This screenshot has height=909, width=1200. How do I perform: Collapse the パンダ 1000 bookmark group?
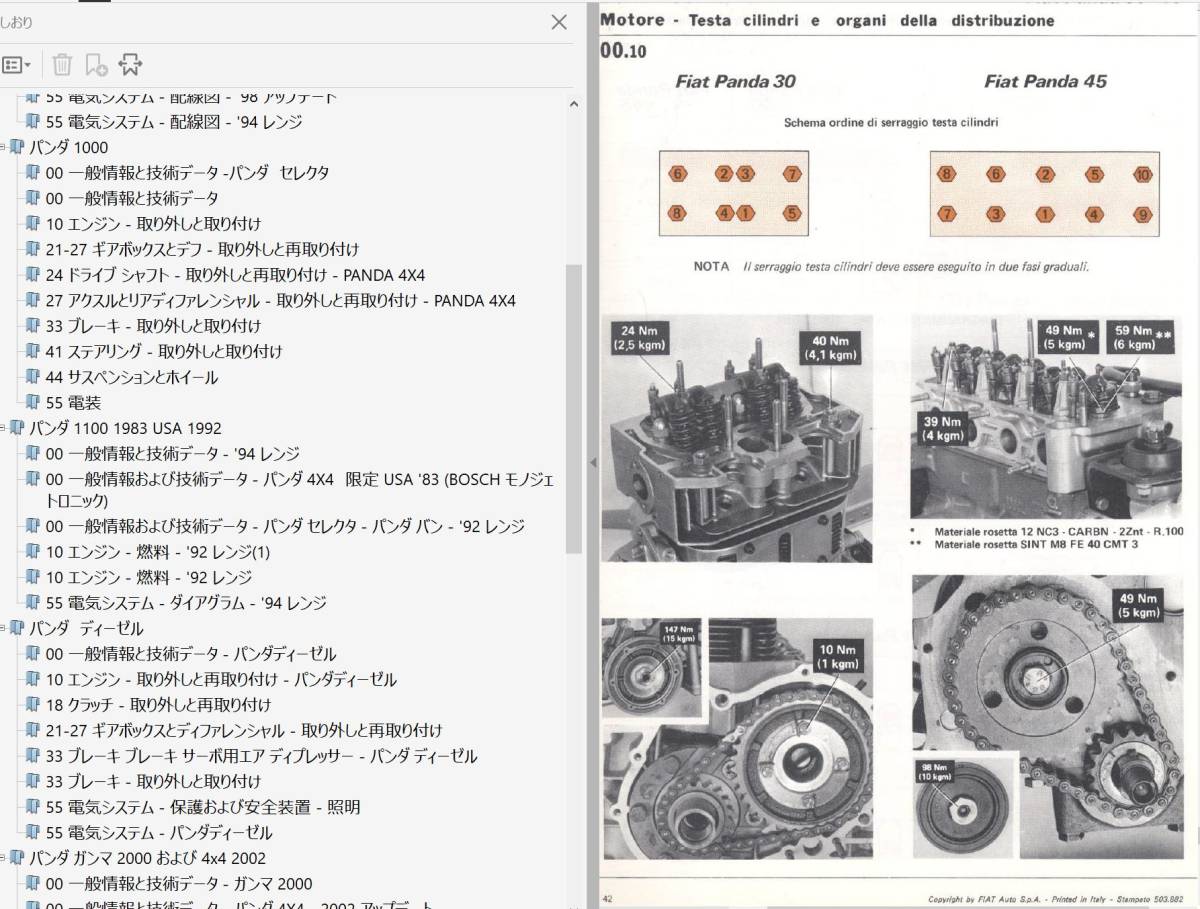coord(3,147)
